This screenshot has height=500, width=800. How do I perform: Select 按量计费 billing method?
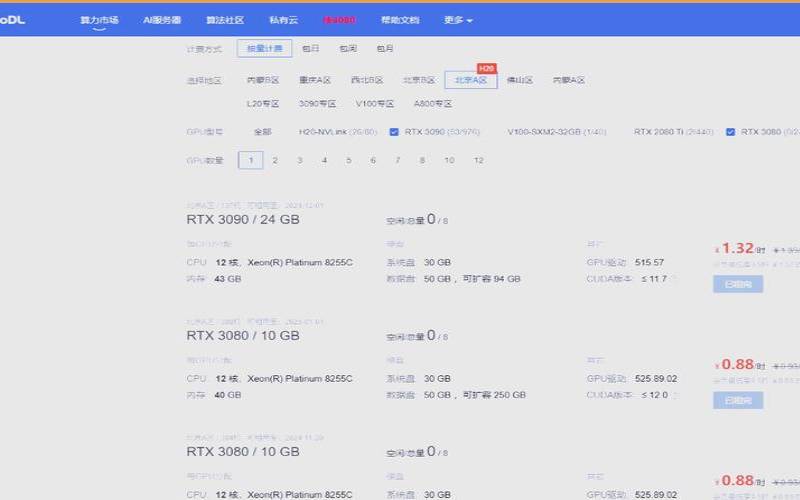click(265, 48)
